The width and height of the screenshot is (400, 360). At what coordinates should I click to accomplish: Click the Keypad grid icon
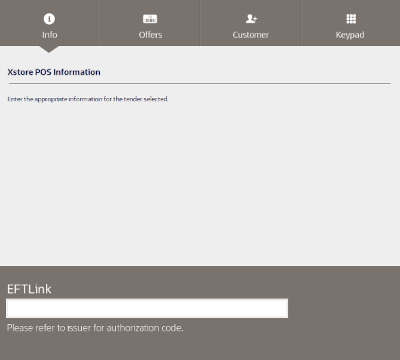[x=351, y=19]
